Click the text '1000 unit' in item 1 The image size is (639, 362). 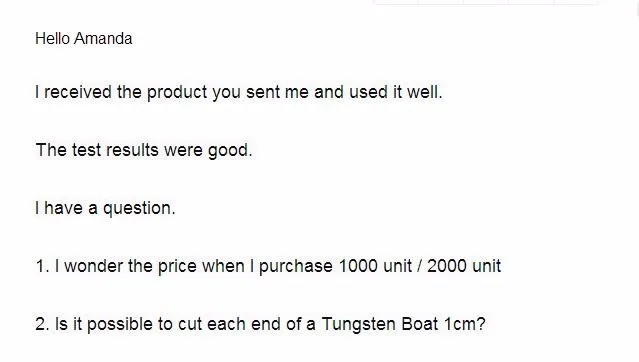point(375,266)
